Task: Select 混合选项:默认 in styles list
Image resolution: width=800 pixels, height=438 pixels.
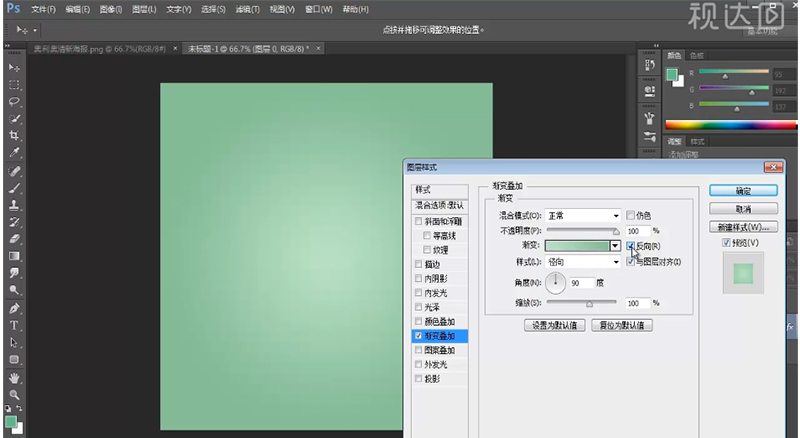Action: coord(439,205)
